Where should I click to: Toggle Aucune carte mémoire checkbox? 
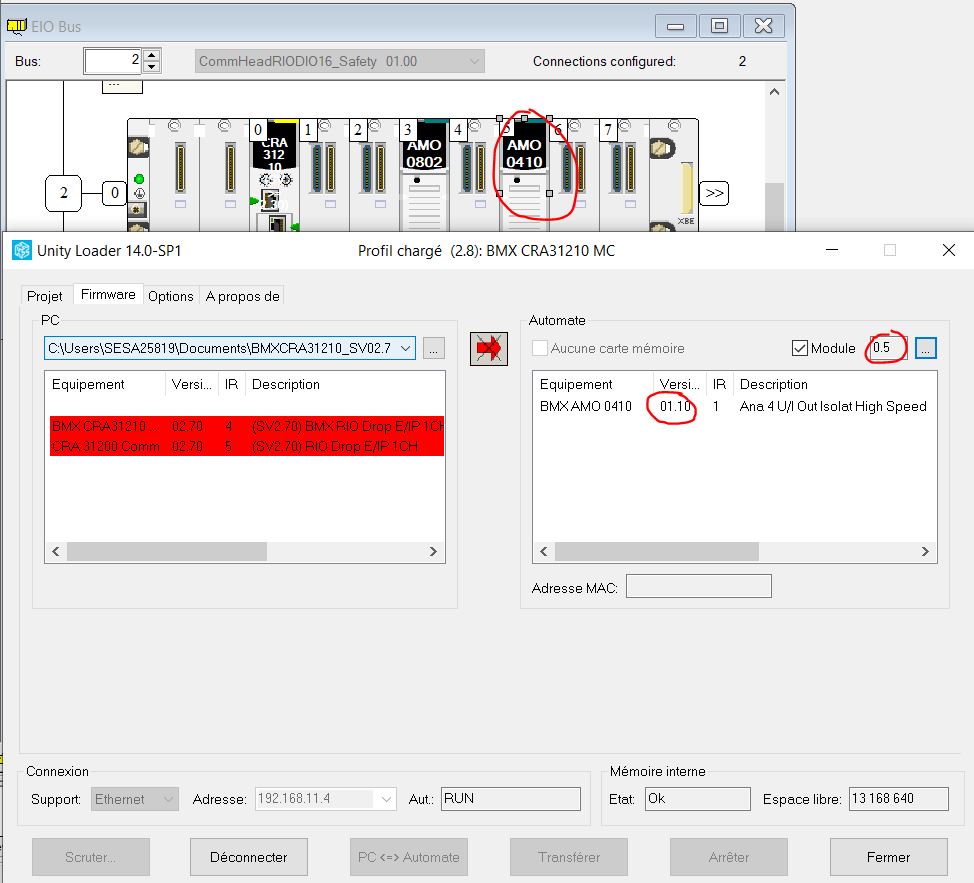(540, 348)
